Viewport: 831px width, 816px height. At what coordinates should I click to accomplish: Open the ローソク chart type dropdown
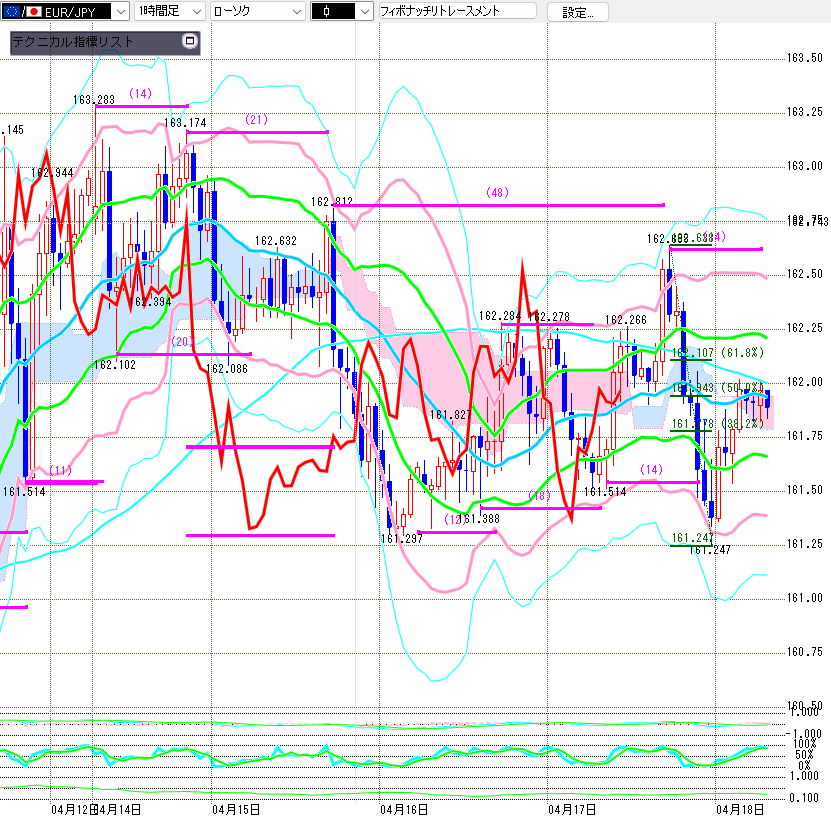[x=258, y=11]
